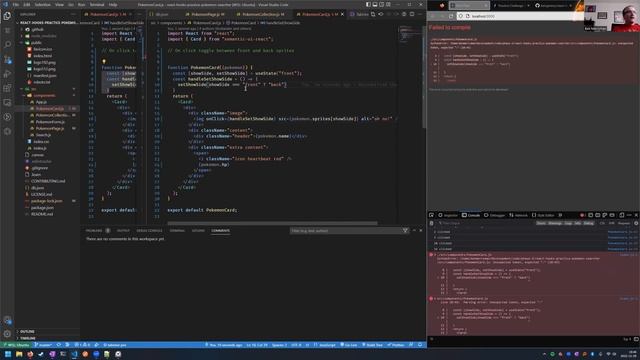Click the notifications bell in status bar
640x360 pixels.
[x=420, y=345]
